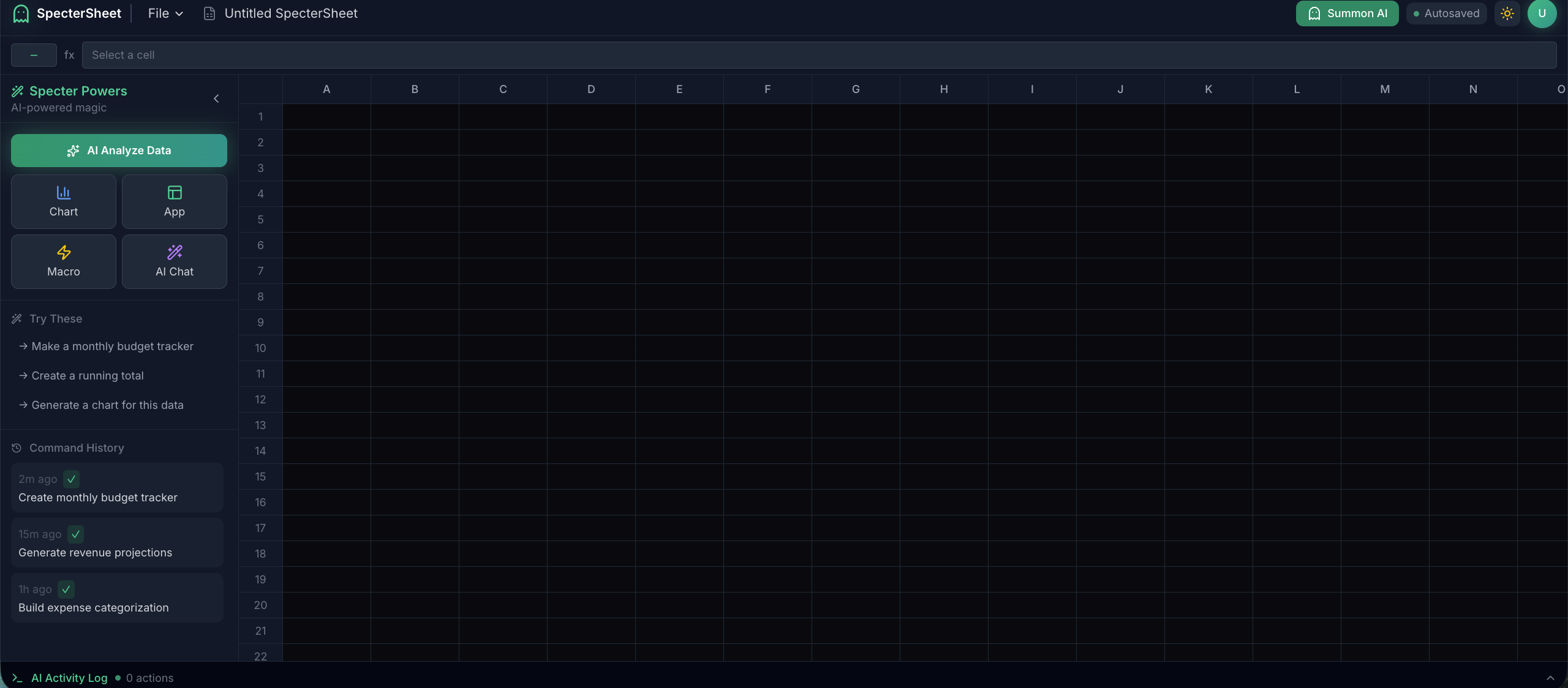1568x688 pixels.
Task: Click the user avatar U icon
Action: pos(1542,13)
